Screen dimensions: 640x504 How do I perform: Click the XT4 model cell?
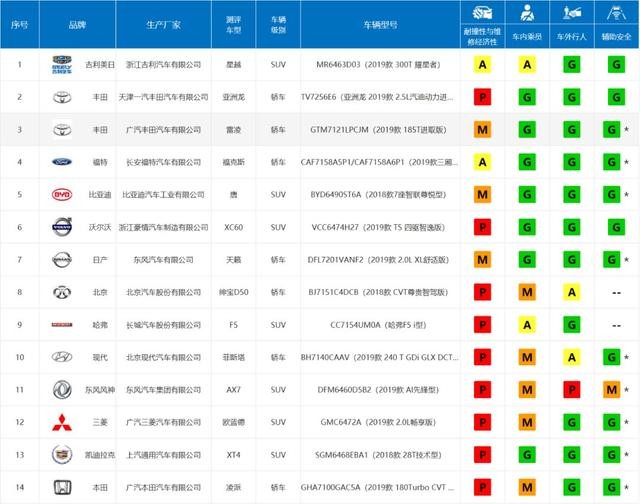pos(233,455)
